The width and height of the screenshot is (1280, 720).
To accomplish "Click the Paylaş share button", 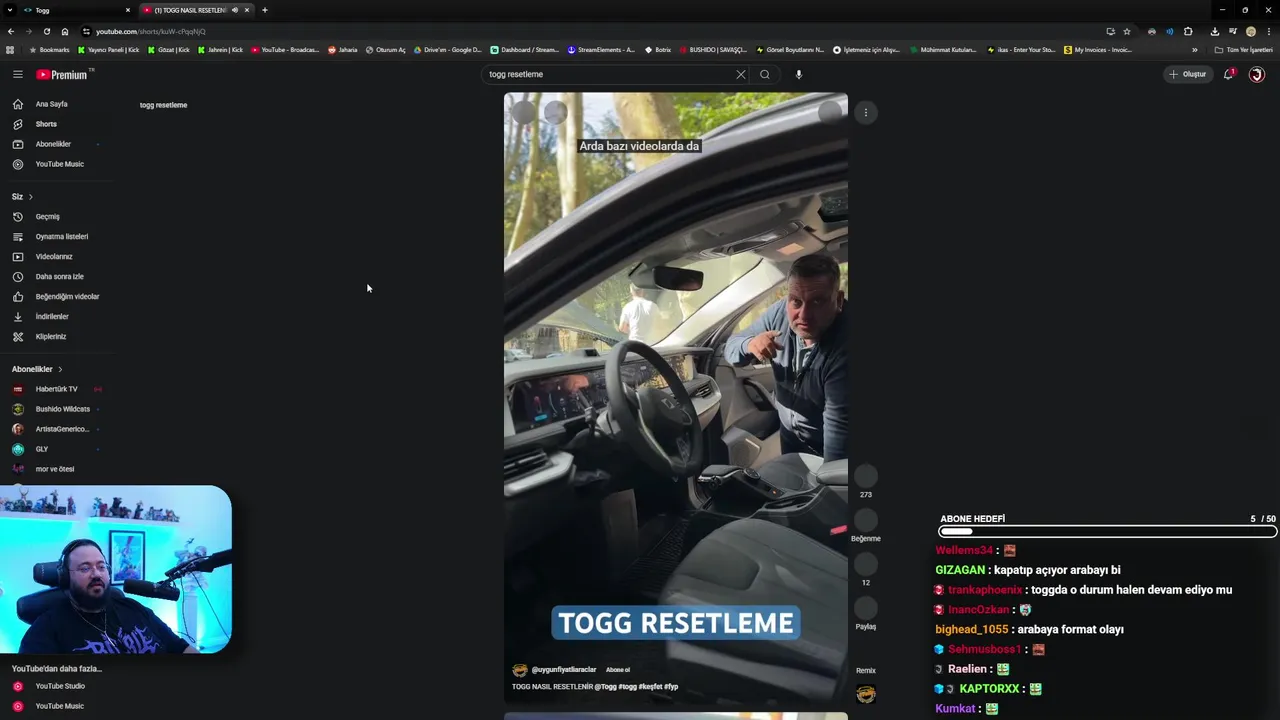I will [x=866, y=608].
